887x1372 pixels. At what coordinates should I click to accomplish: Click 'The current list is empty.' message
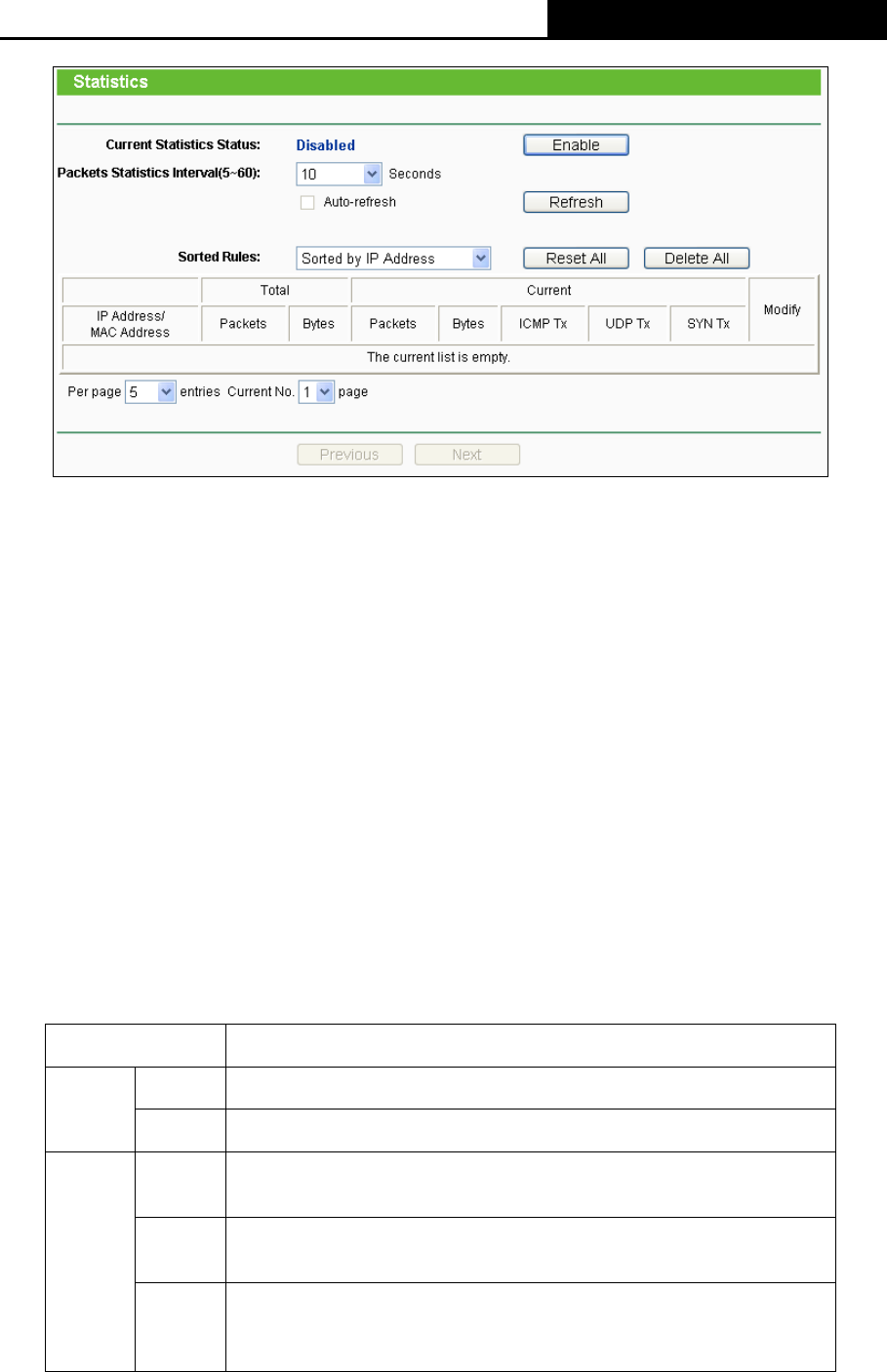tap(438, 357)
